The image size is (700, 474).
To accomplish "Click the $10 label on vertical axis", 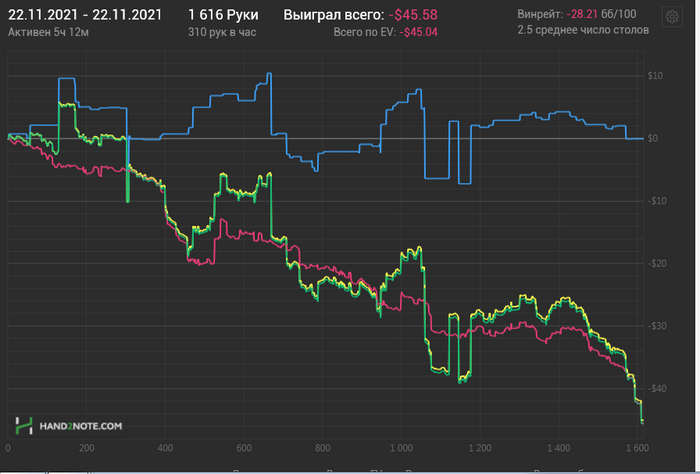I will coord(655,75).
